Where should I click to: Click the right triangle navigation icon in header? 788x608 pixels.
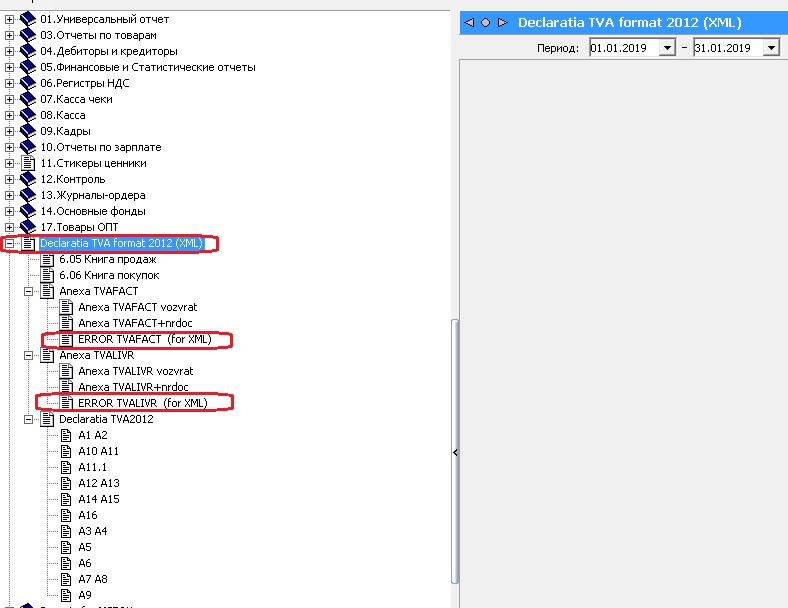[x=503, y=23]
